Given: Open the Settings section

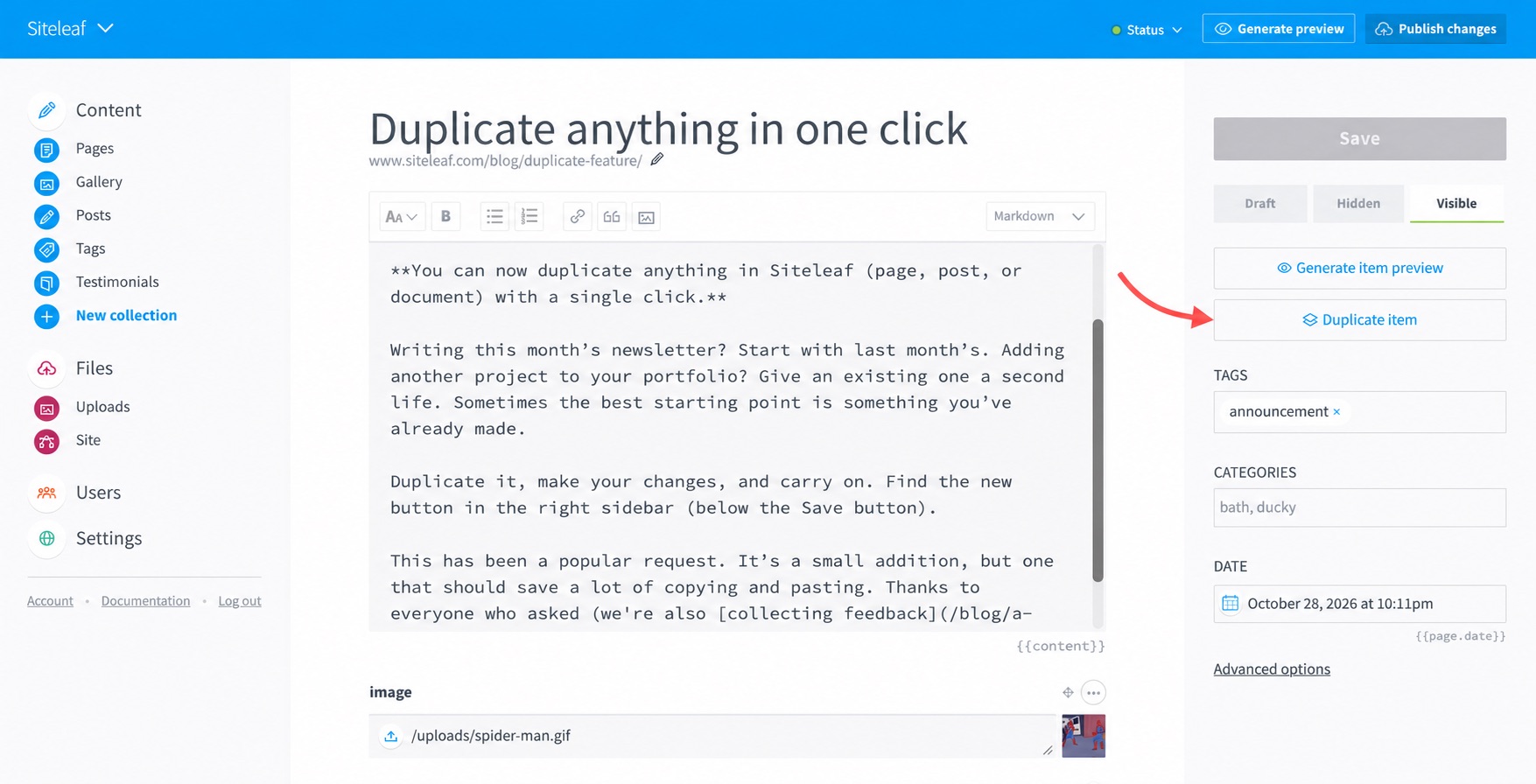Looking at the screenshot, I should tap(85, 538).
